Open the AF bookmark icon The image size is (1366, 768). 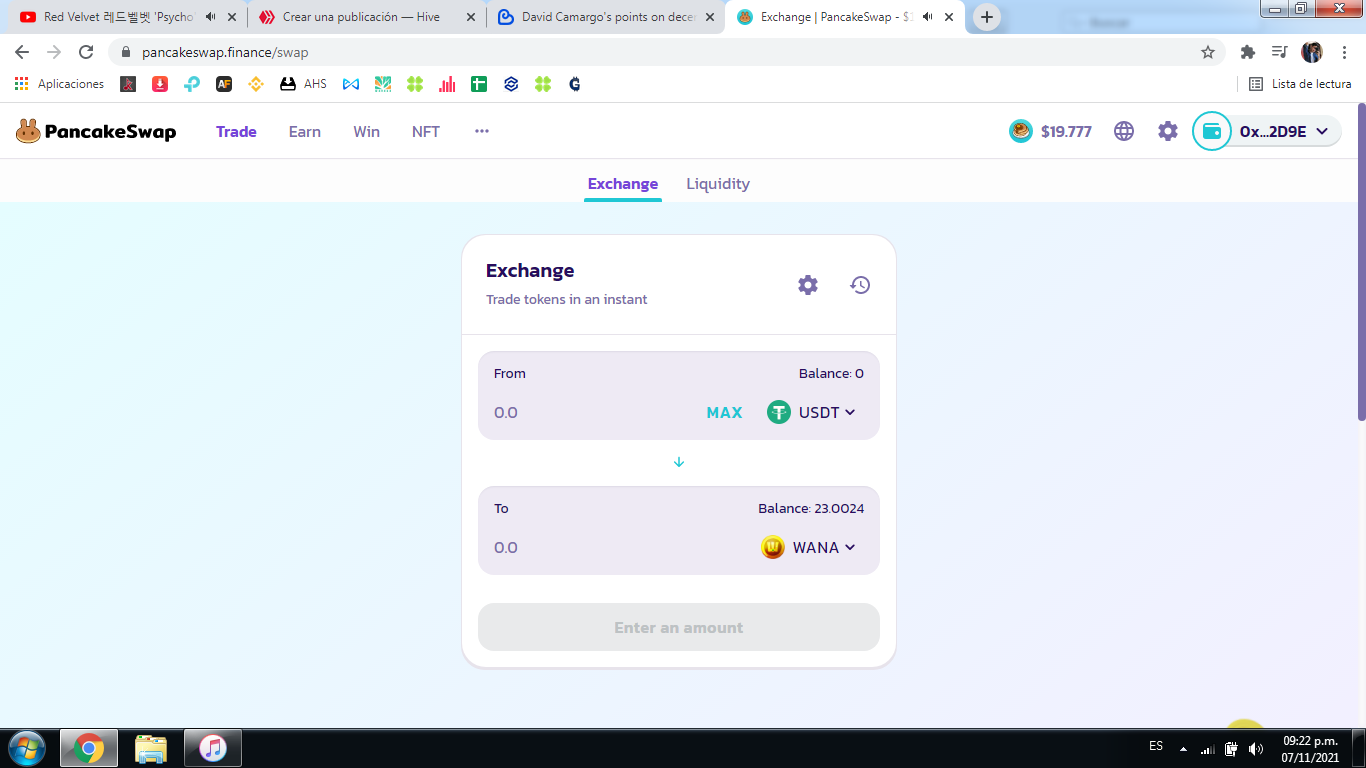pyautogui.click(x=224, y=84)
